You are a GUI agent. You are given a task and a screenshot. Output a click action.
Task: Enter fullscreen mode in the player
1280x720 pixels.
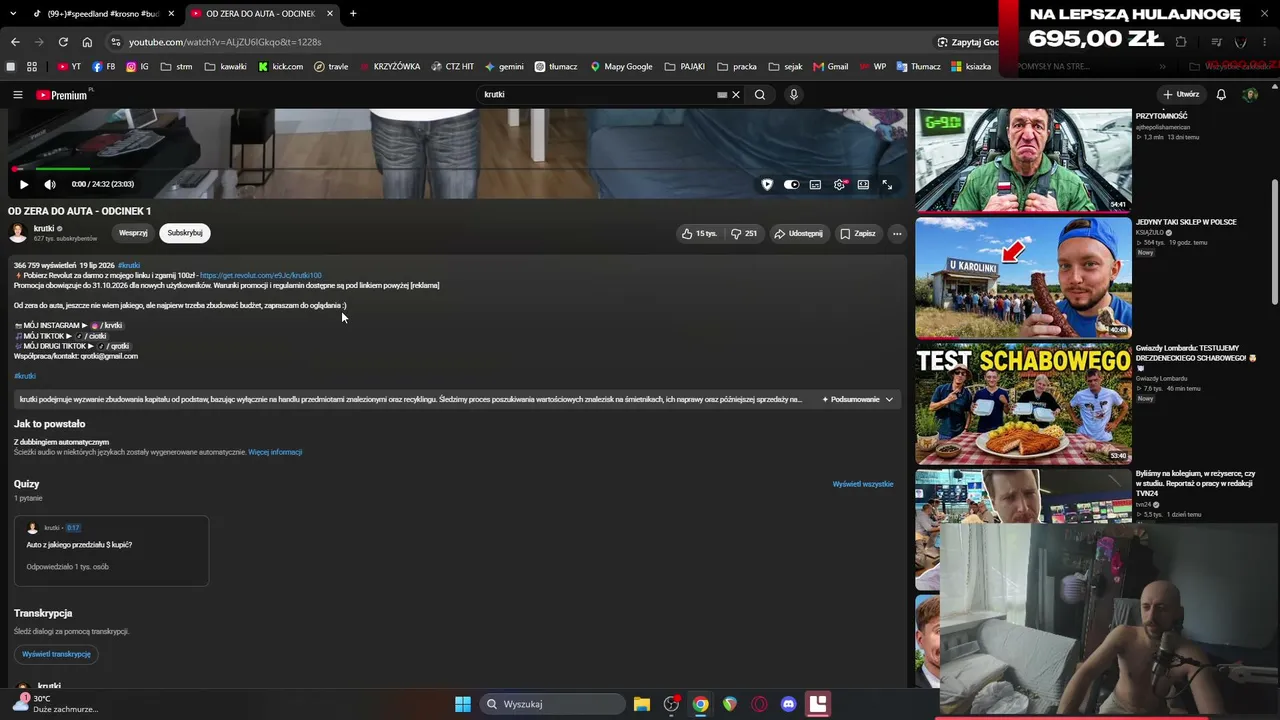point(887,184)
